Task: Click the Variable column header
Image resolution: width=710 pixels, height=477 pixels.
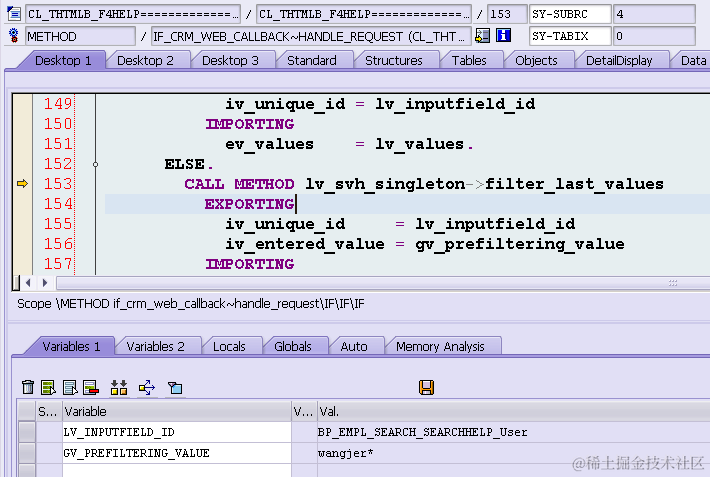Action: click(177, 411)
